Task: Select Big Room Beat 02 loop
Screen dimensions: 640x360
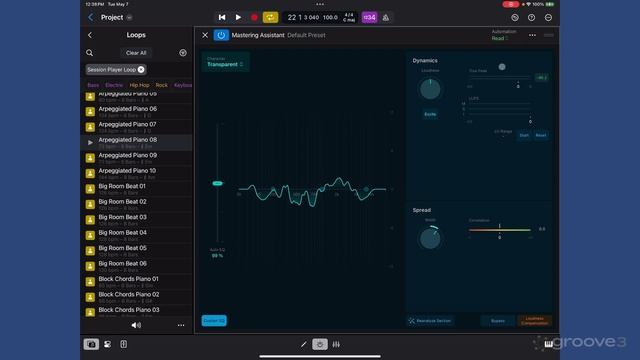Action: click(x=136, y=204)
